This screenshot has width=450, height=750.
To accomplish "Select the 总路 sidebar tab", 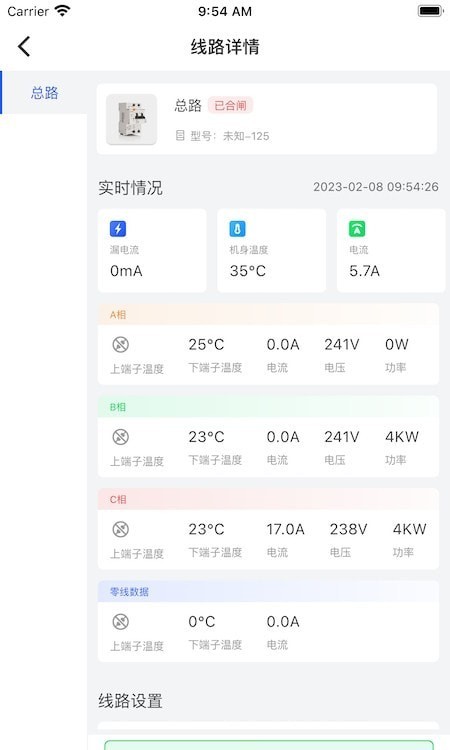I will (x=44, y=92).
